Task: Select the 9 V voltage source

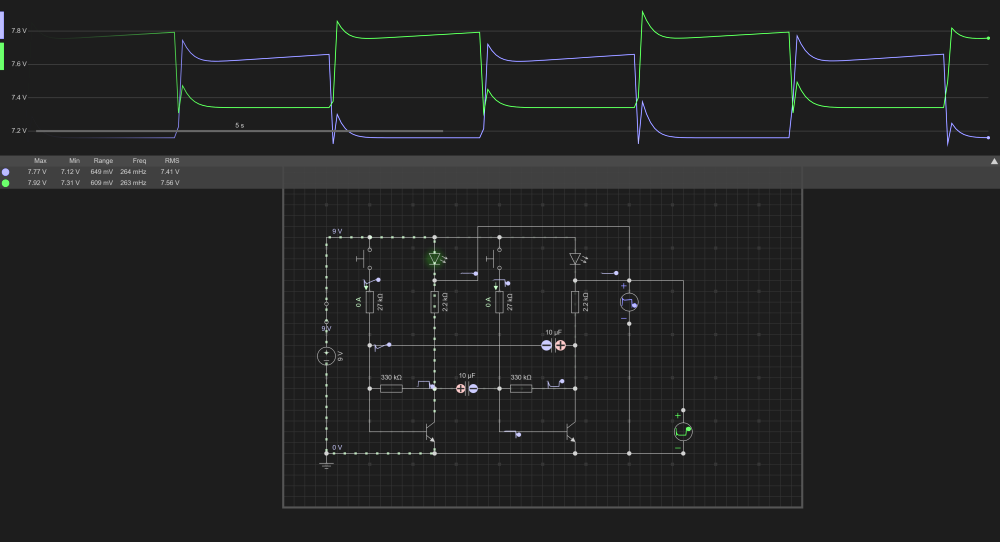Action: [x=325, y=355]
